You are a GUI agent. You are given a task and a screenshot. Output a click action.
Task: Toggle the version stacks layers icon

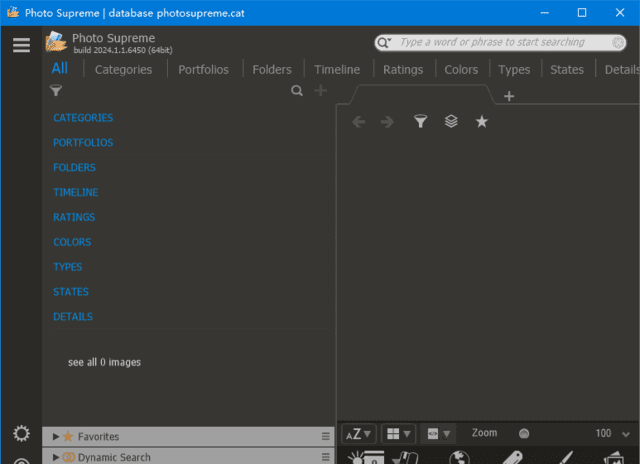(451, 121)
